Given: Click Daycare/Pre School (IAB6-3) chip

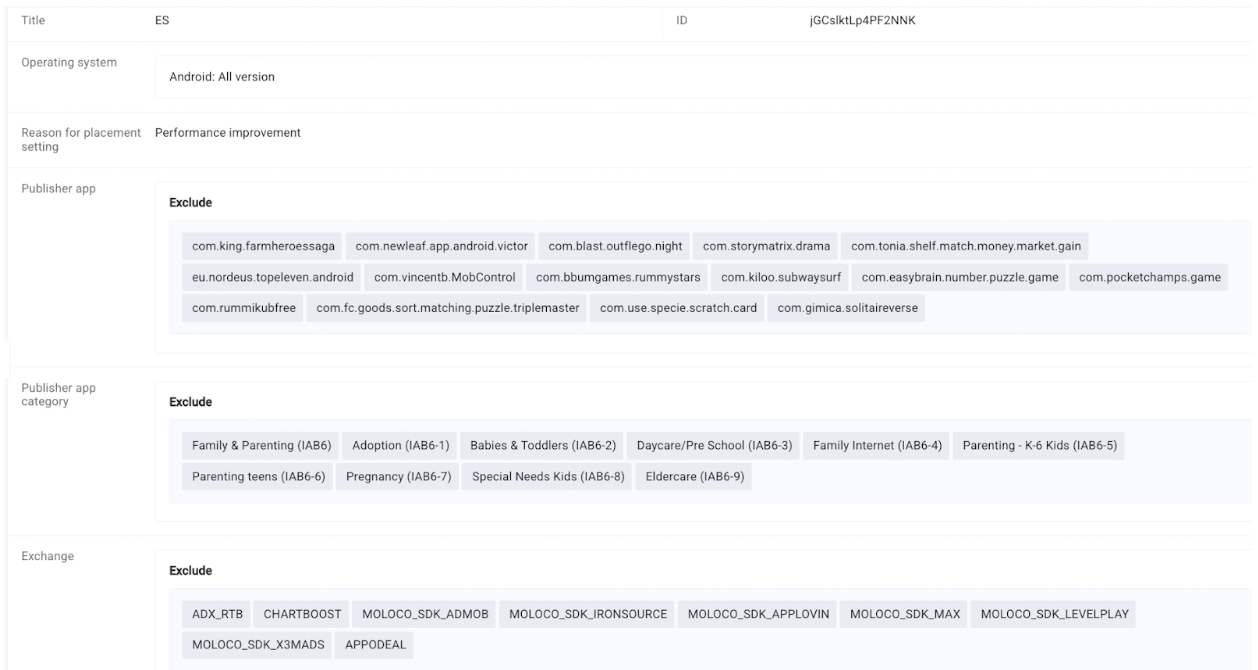Looking at the screenshot, I should (x=714, y=445).
